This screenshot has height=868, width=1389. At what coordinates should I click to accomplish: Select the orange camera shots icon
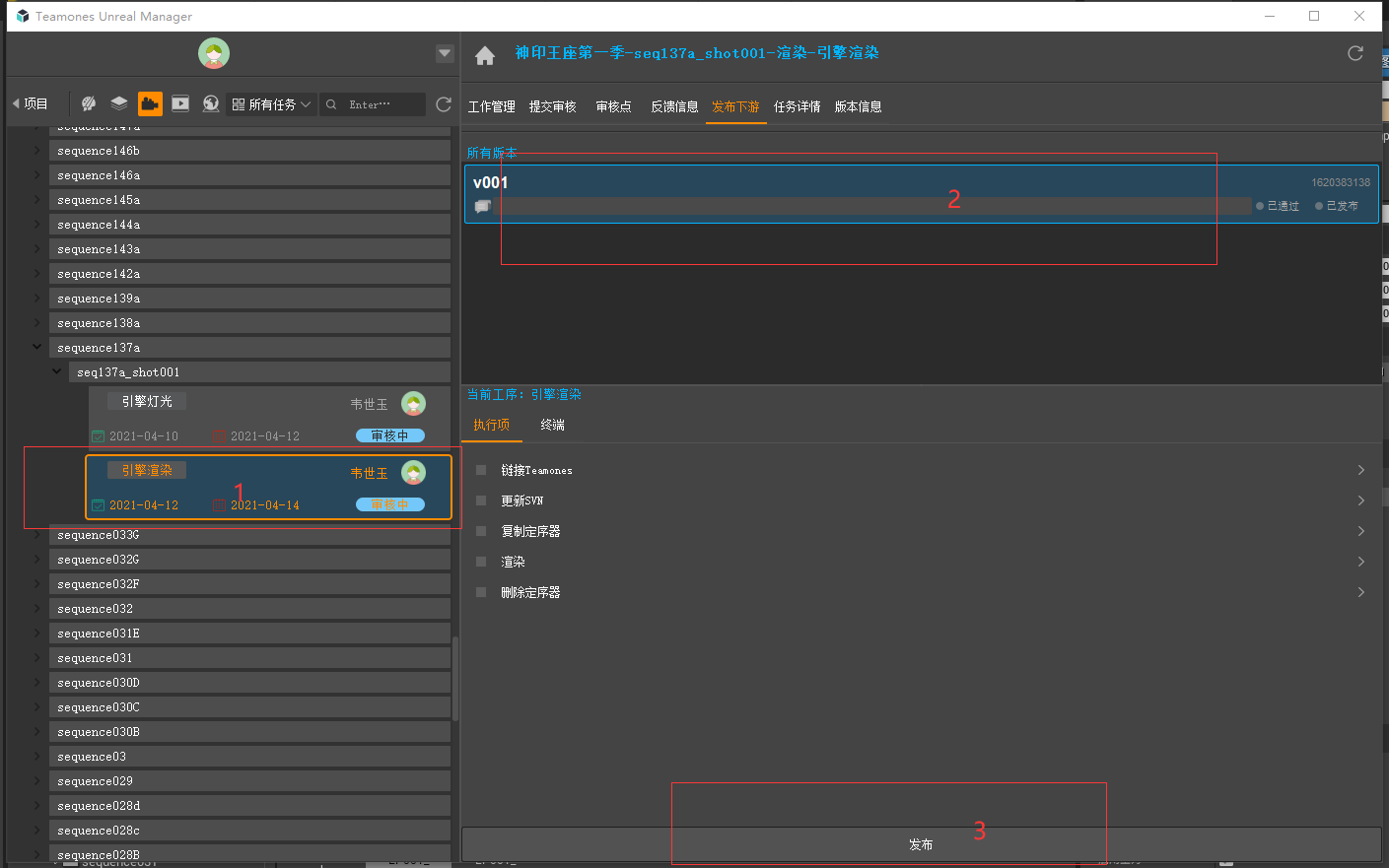click(x=150, y=103)
